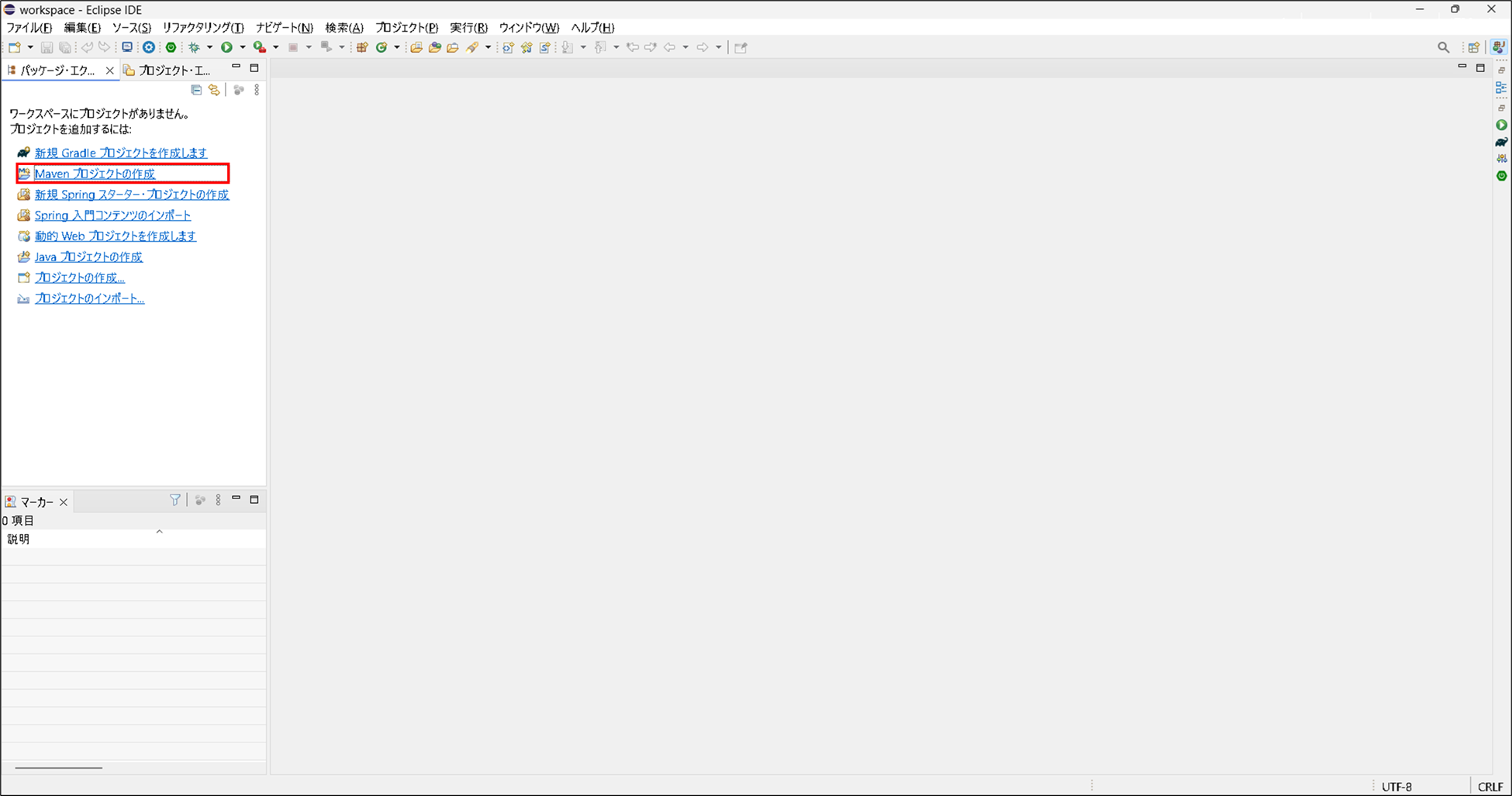Open the New wizard dropdown arrow
This screenshot has height=796, width=1512.
pos(30,47)
